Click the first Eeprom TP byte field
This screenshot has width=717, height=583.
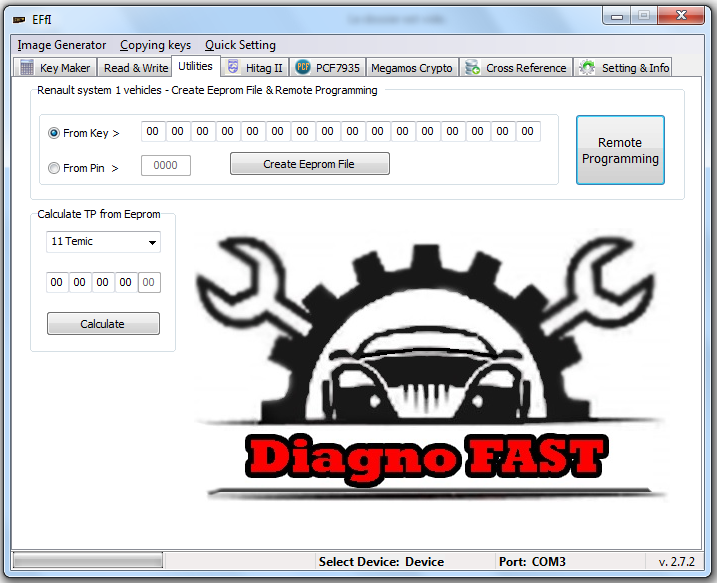coord(57,282)
